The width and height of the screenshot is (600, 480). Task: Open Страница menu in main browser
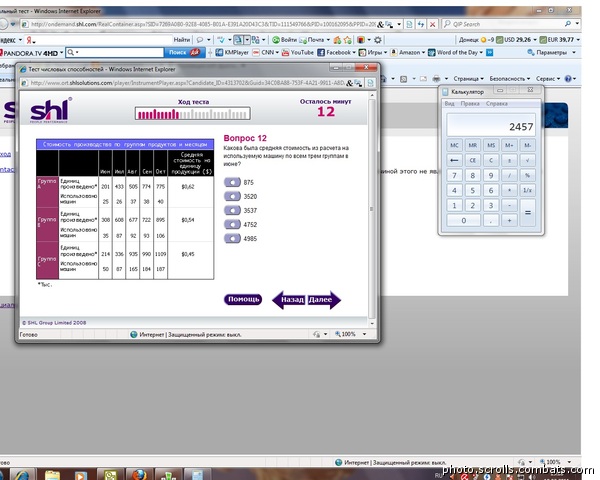(x=469, y=79)
